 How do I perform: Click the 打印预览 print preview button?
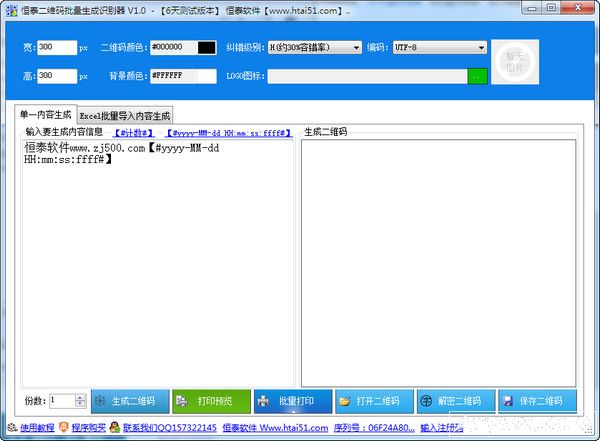(x=212, y=401)
